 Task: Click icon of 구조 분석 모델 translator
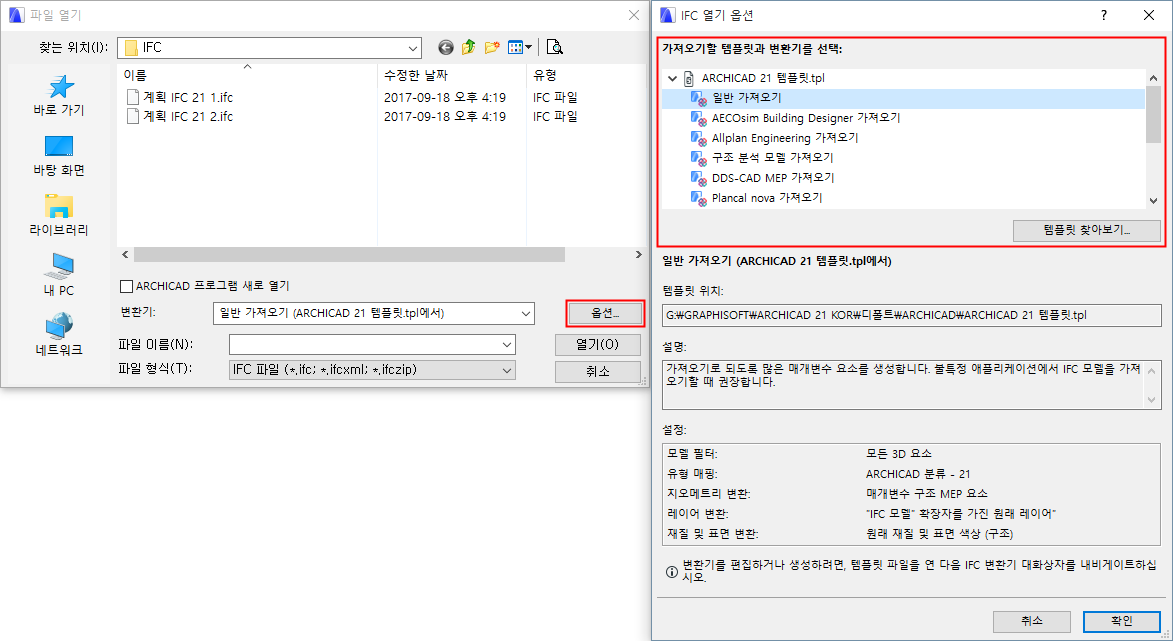(x=699, y=158)
